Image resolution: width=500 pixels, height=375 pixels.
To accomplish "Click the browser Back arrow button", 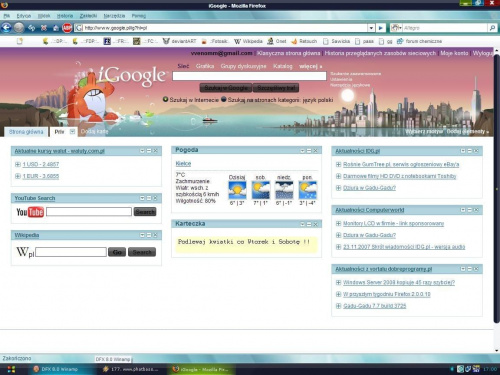I will click(x=6, y=28).
